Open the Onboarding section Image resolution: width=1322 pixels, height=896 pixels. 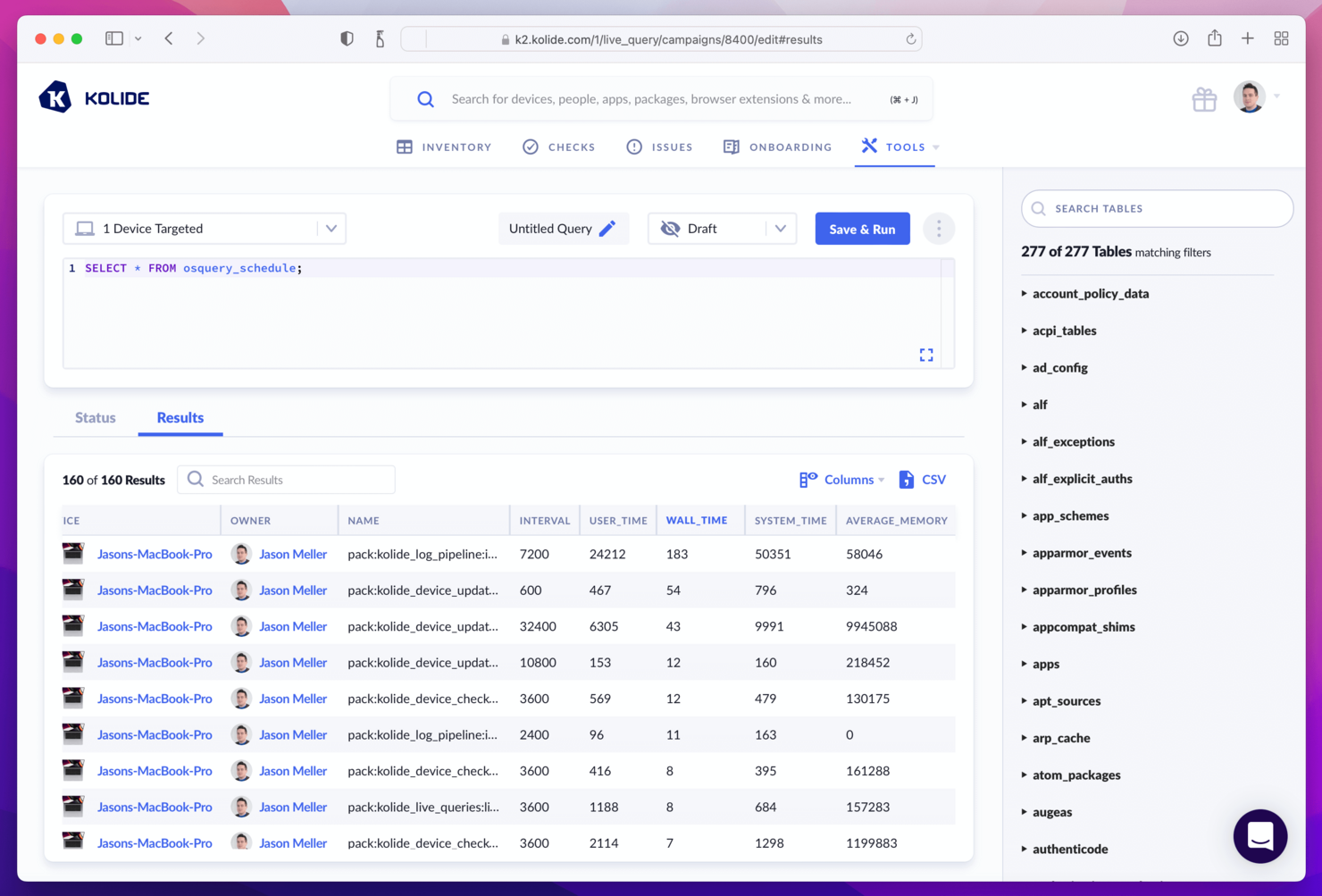tap(777, 147)
